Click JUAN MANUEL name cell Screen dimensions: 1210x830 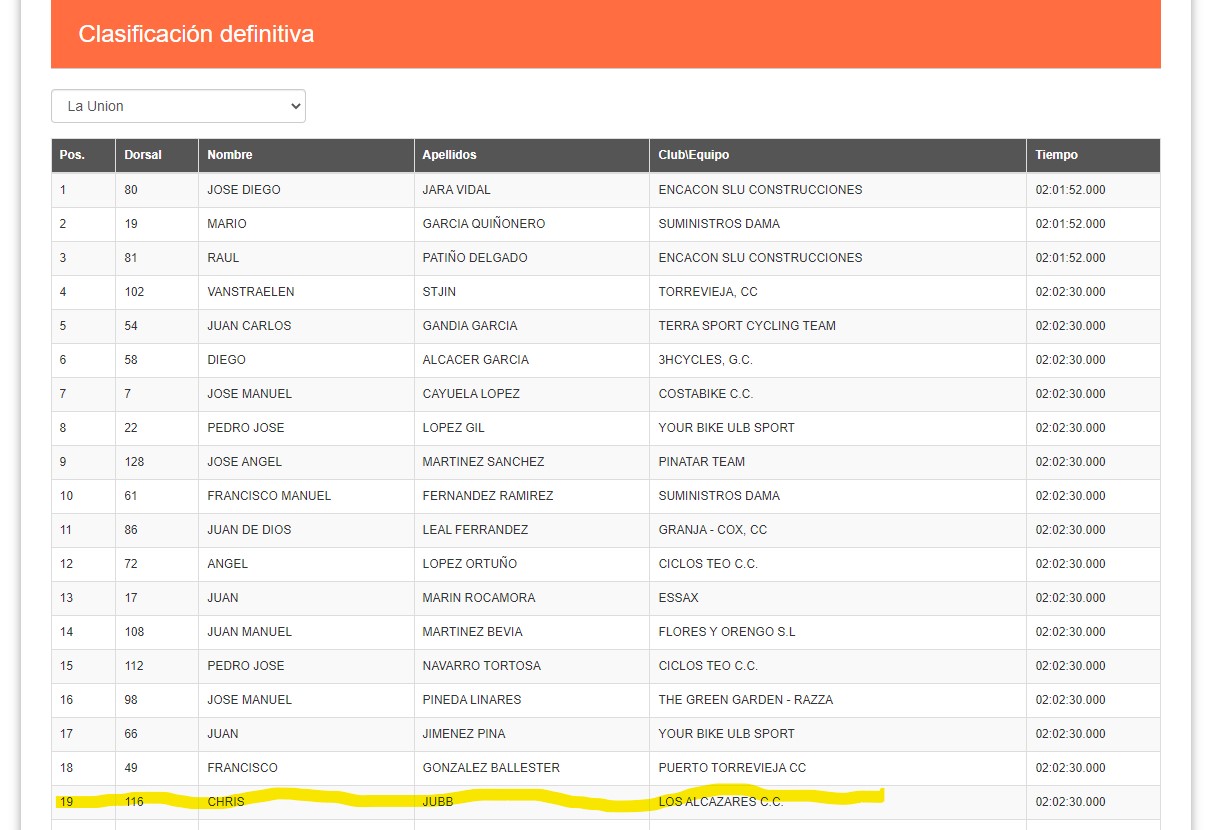(x=250, y=632)
